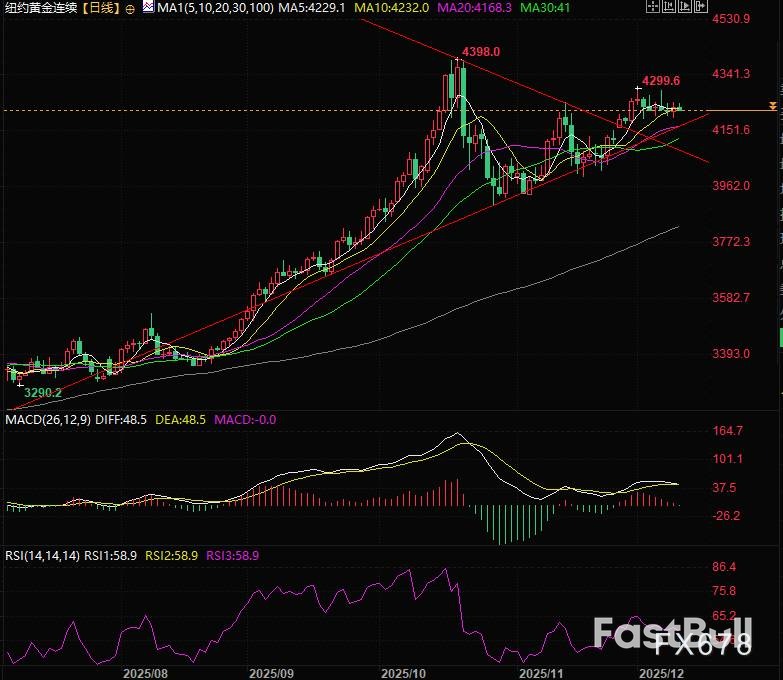Image resolution: width=783 pixels, height=680 pixels.
Task: Toggle the MA20:4168.3 magenta legend entry
Action: click(x=477, y=8)
